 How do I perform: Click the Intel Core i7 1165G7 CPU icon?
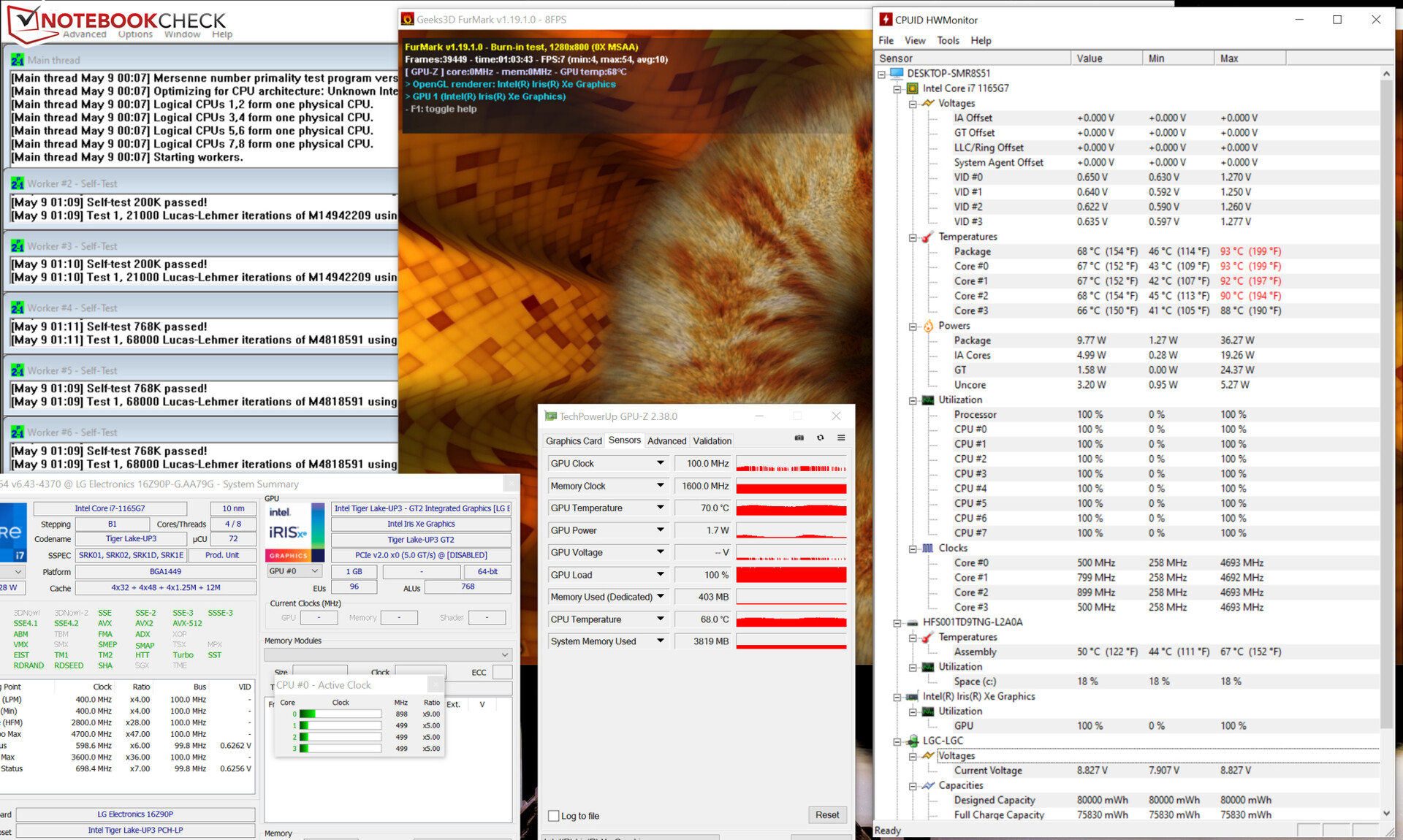point(912,88)
